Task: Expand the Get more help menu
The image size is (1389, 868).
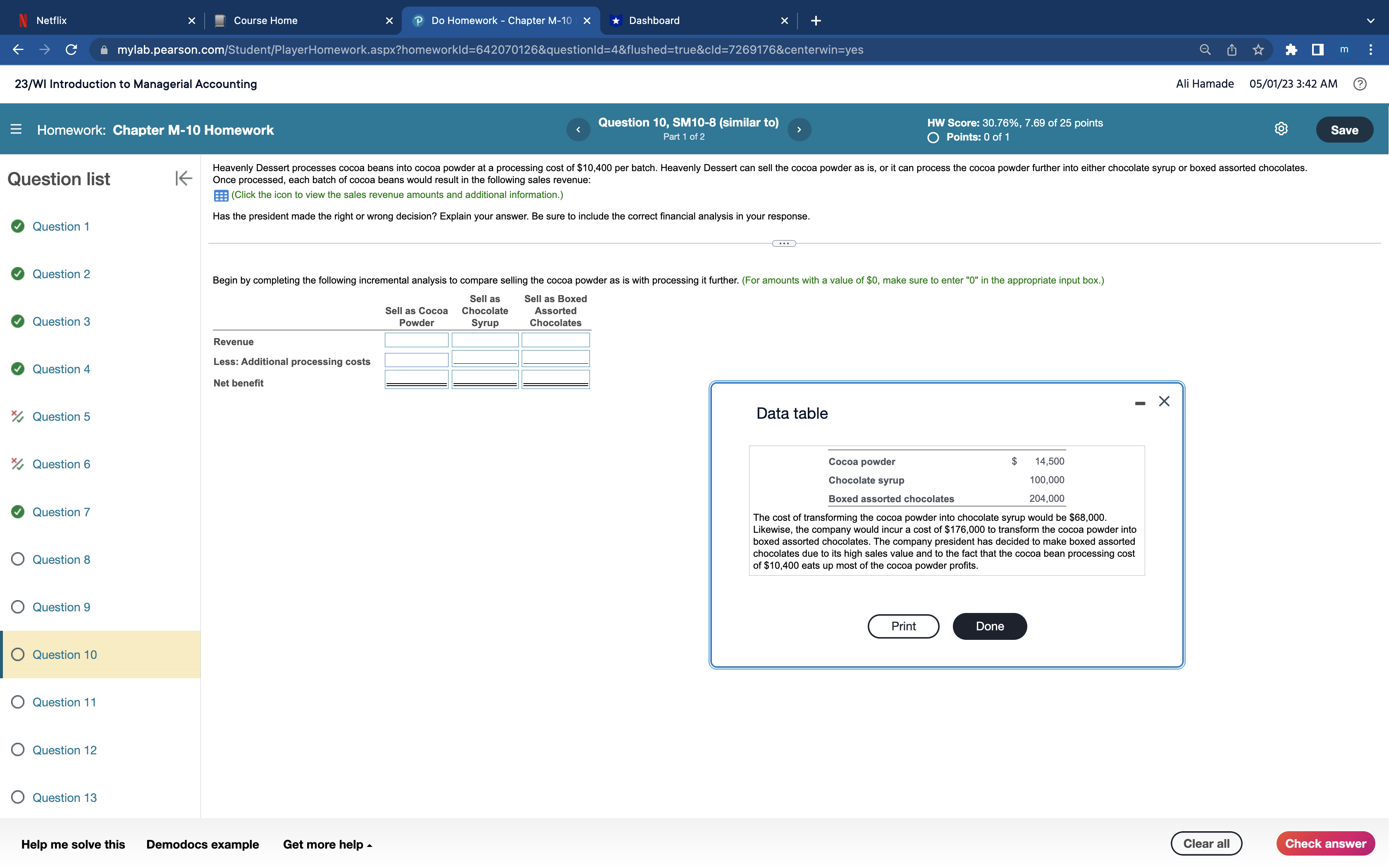Action: tap(327, 844)
